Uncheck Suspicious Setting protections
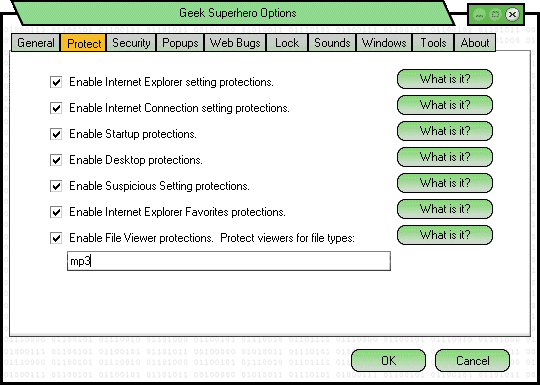This screenshot has width=540, height=385. (56, 186)
